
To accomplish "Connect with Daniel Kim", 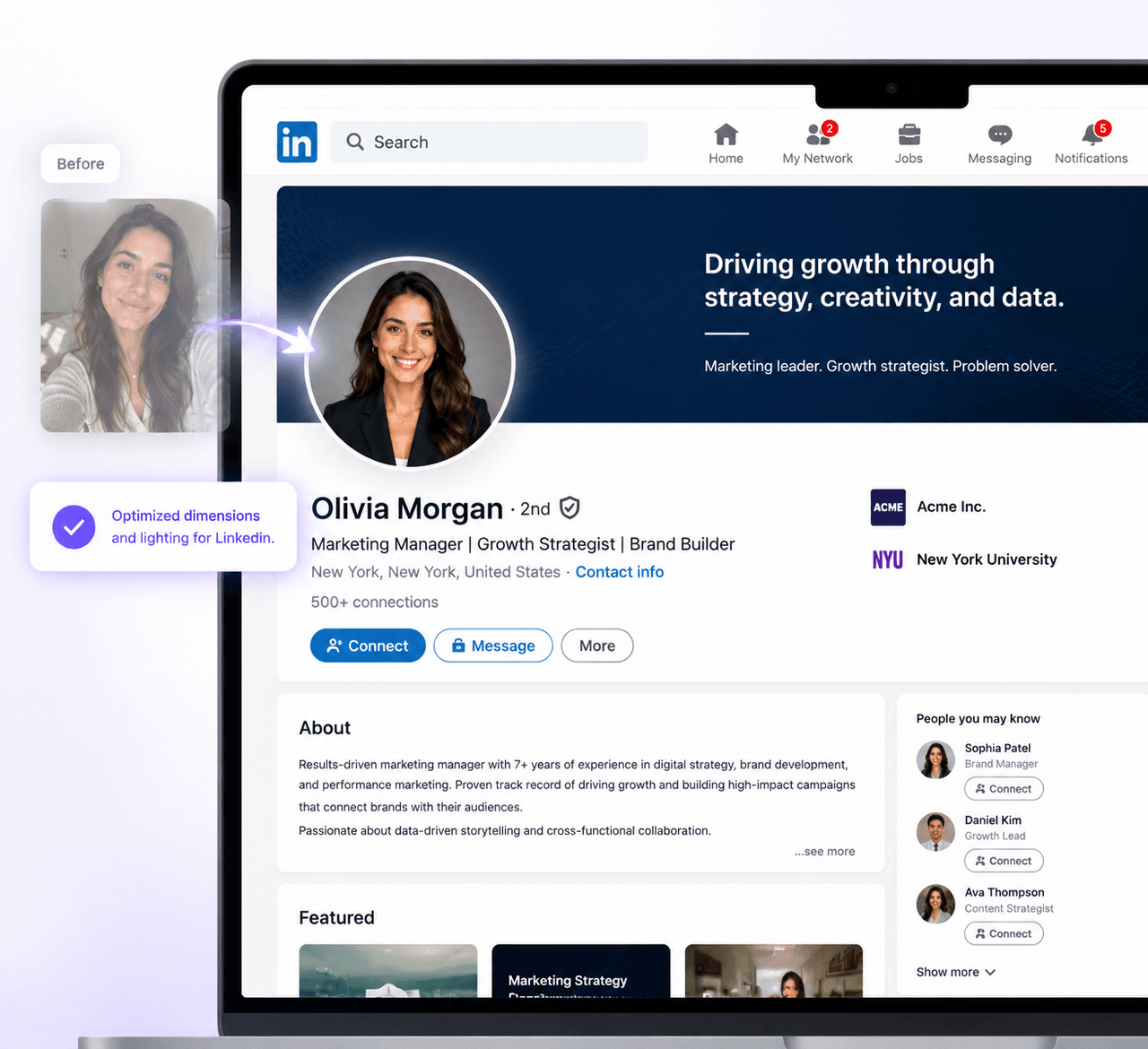I will click(x=1004, y=861).
